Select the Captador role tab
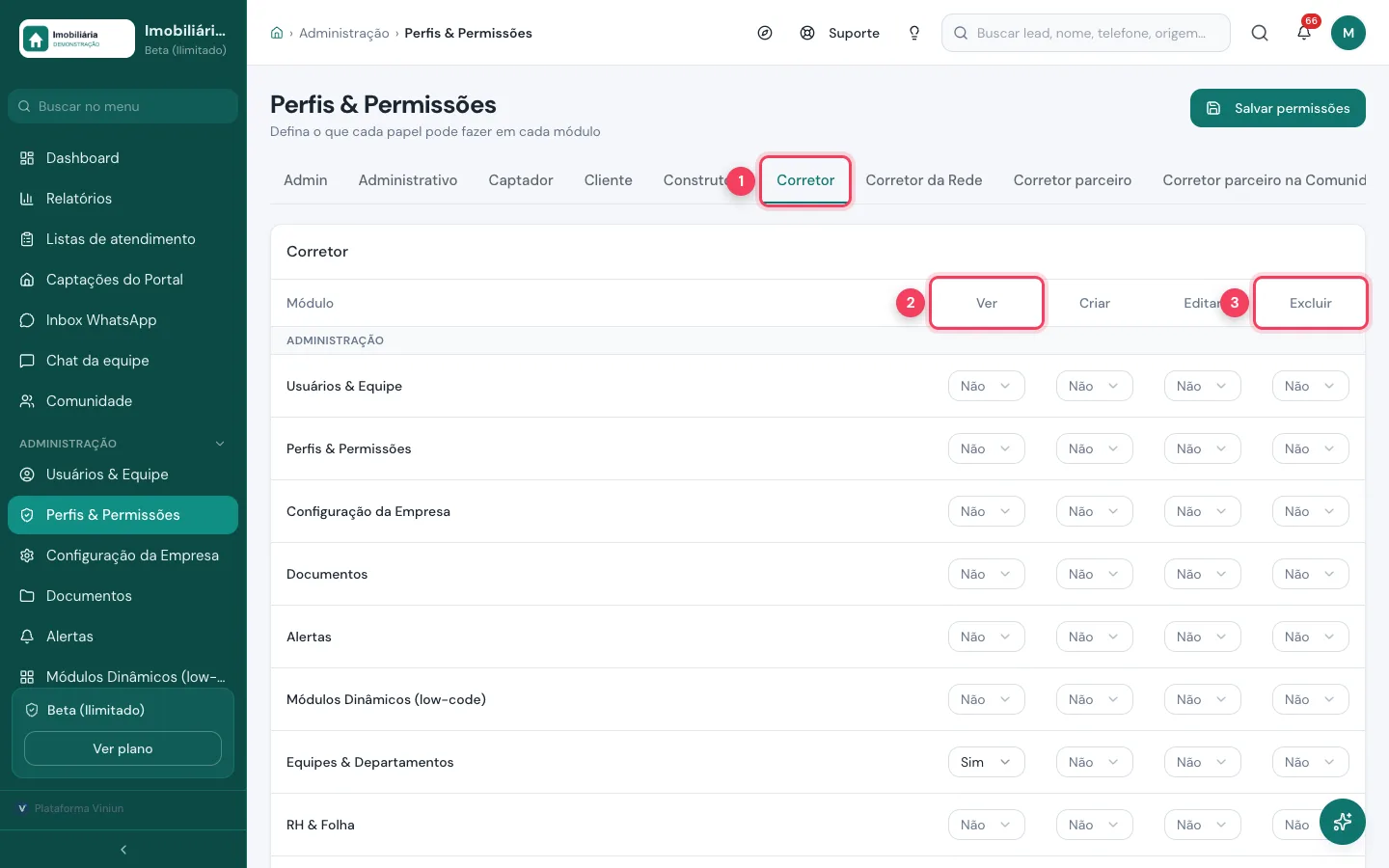The width and height of the screenshot is (1389, 868). (x=521, y=180)
